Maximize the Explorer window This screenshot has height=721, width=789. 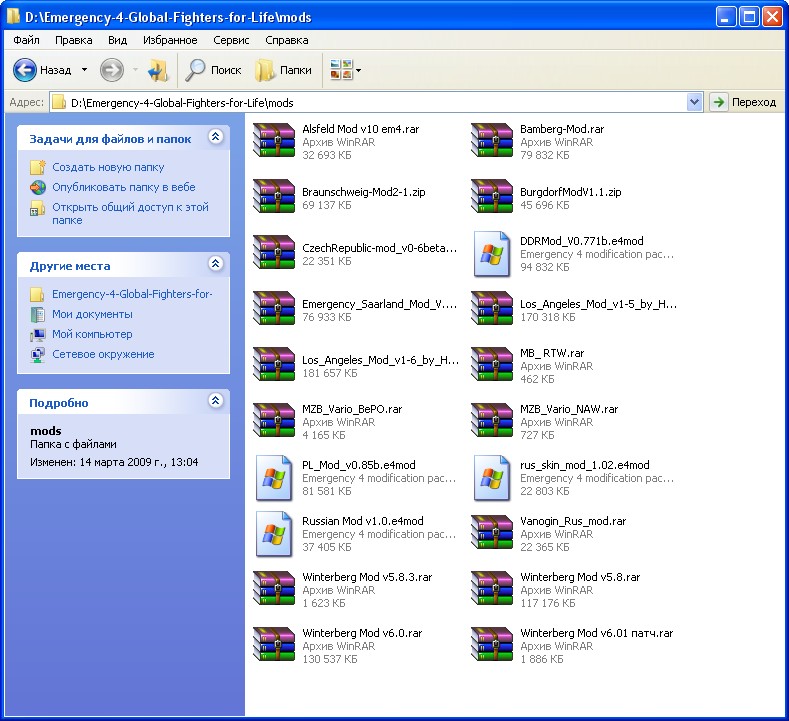(x=749, y=17)
